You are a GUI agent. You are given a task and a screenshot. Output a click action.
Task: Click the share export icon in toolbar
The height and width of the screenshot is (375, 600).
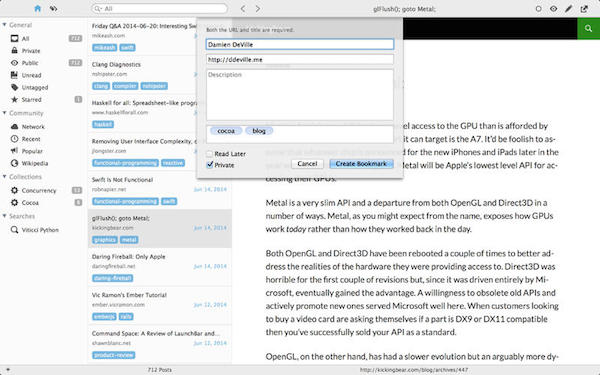[584, 8]
